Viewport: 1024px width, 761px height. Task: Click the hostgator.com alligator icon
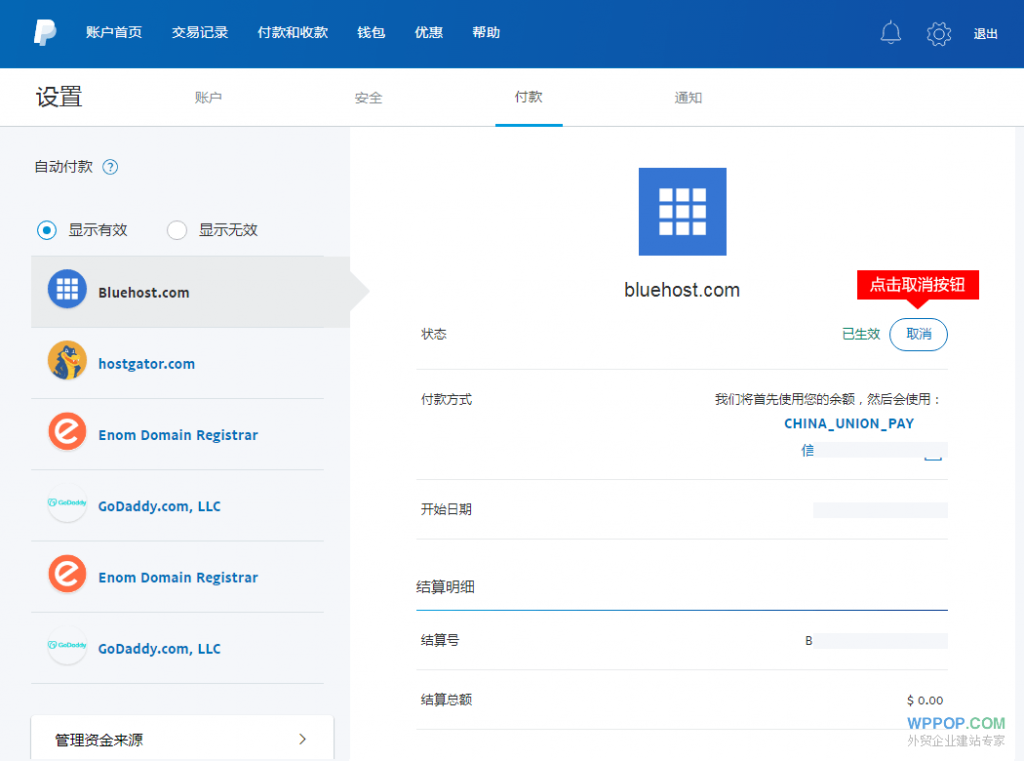tap(66, 362)
